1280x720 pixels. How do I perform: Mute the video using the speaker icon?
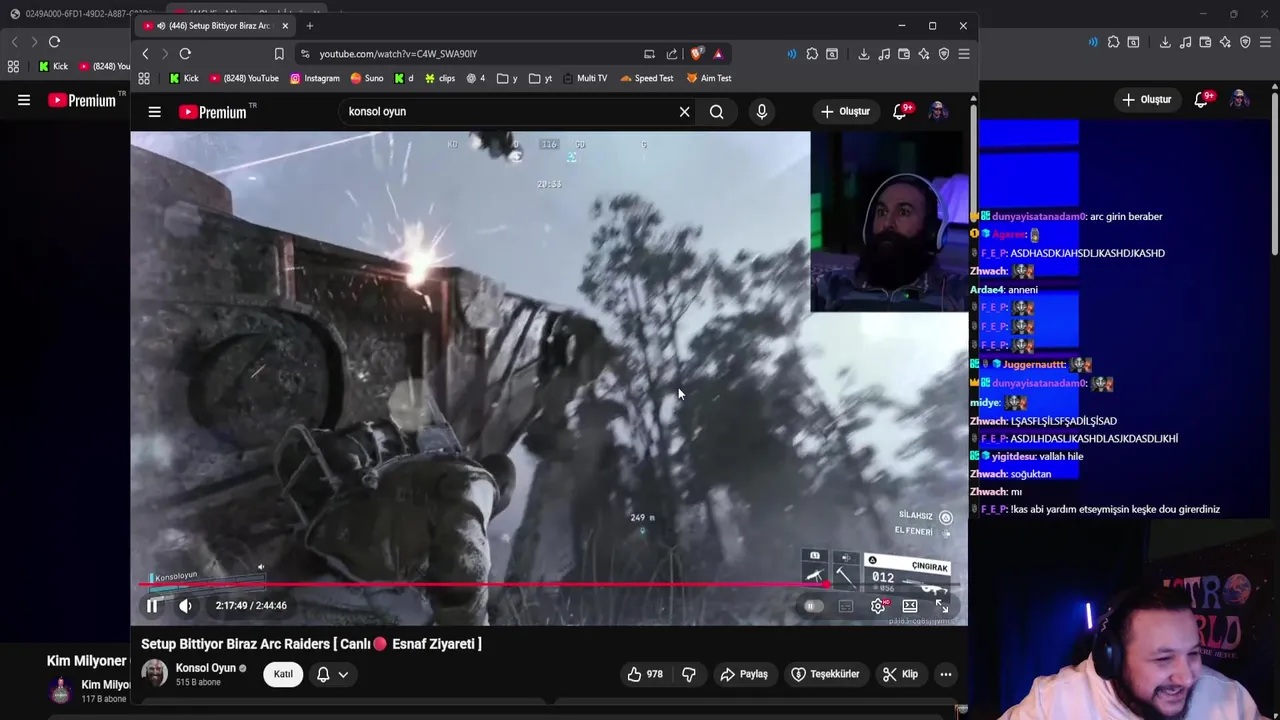point(185,605)
